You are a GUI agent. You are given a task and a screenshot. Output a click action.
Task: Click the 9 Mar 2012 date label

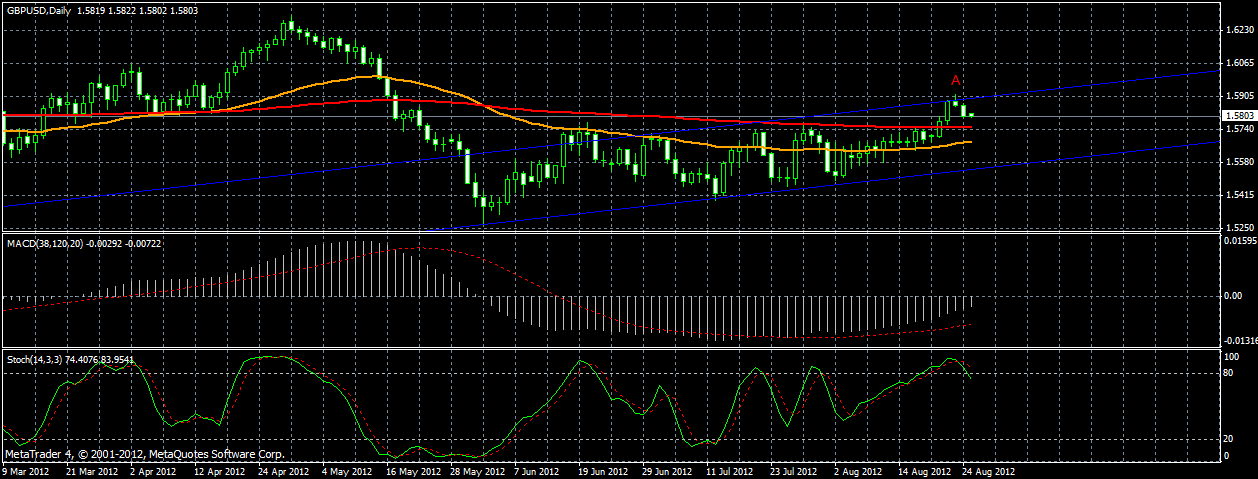(26, 471)
